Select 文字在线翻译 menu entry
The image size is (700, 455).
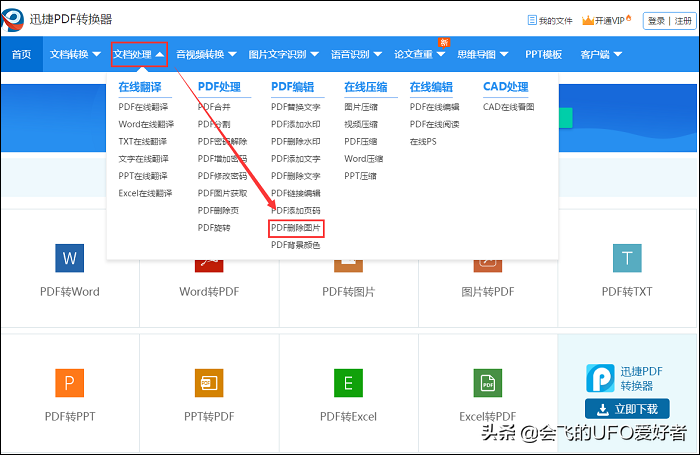click(143, 159)
